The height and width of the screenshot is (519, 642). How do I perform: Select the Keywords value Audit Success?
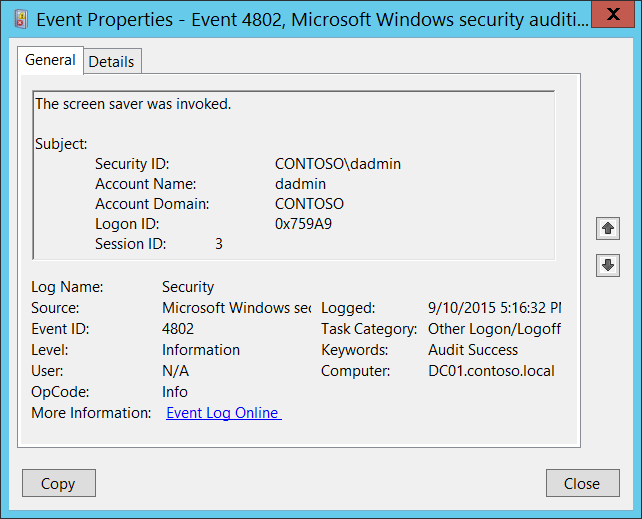[x=473, y=350]
